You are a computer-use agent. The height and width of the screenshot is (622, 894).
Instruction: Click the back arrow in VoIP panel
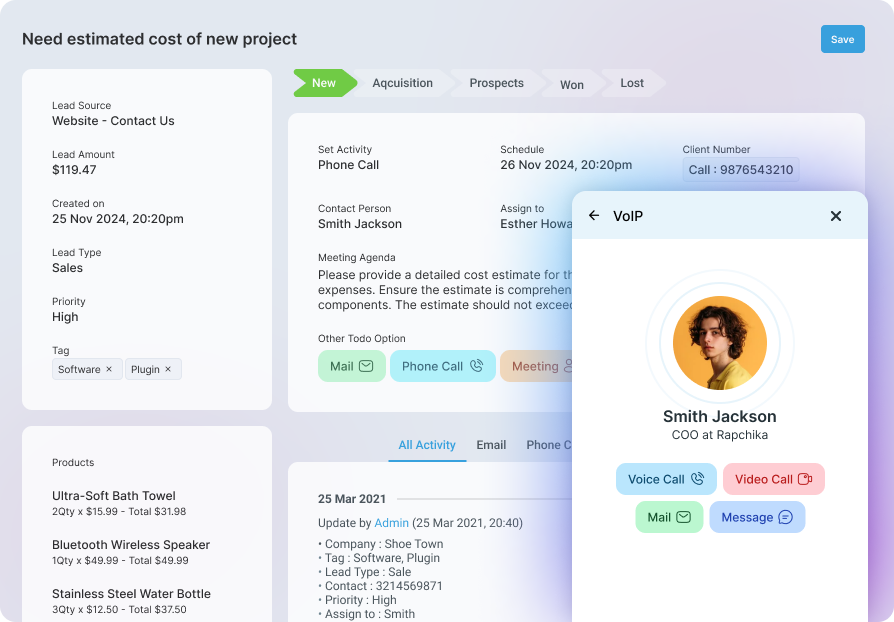point(594,216)
